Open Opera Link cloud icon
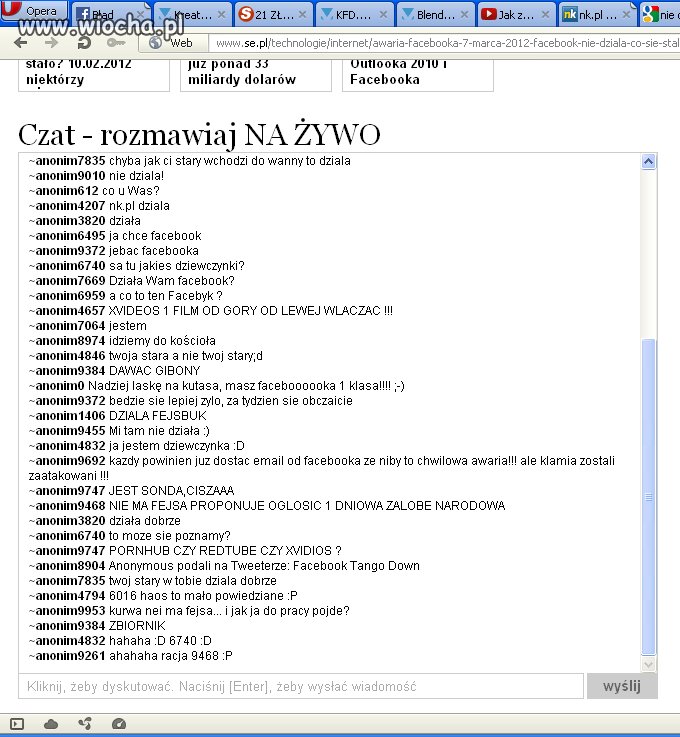Screen dimensions: 680x737 click(x=51, y=724)
